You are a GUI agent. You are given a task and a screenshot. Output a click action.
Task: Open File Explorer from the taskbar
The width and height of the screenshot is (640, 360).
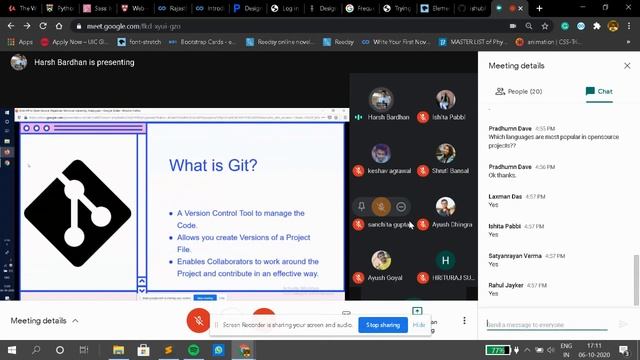click(118, 350)
